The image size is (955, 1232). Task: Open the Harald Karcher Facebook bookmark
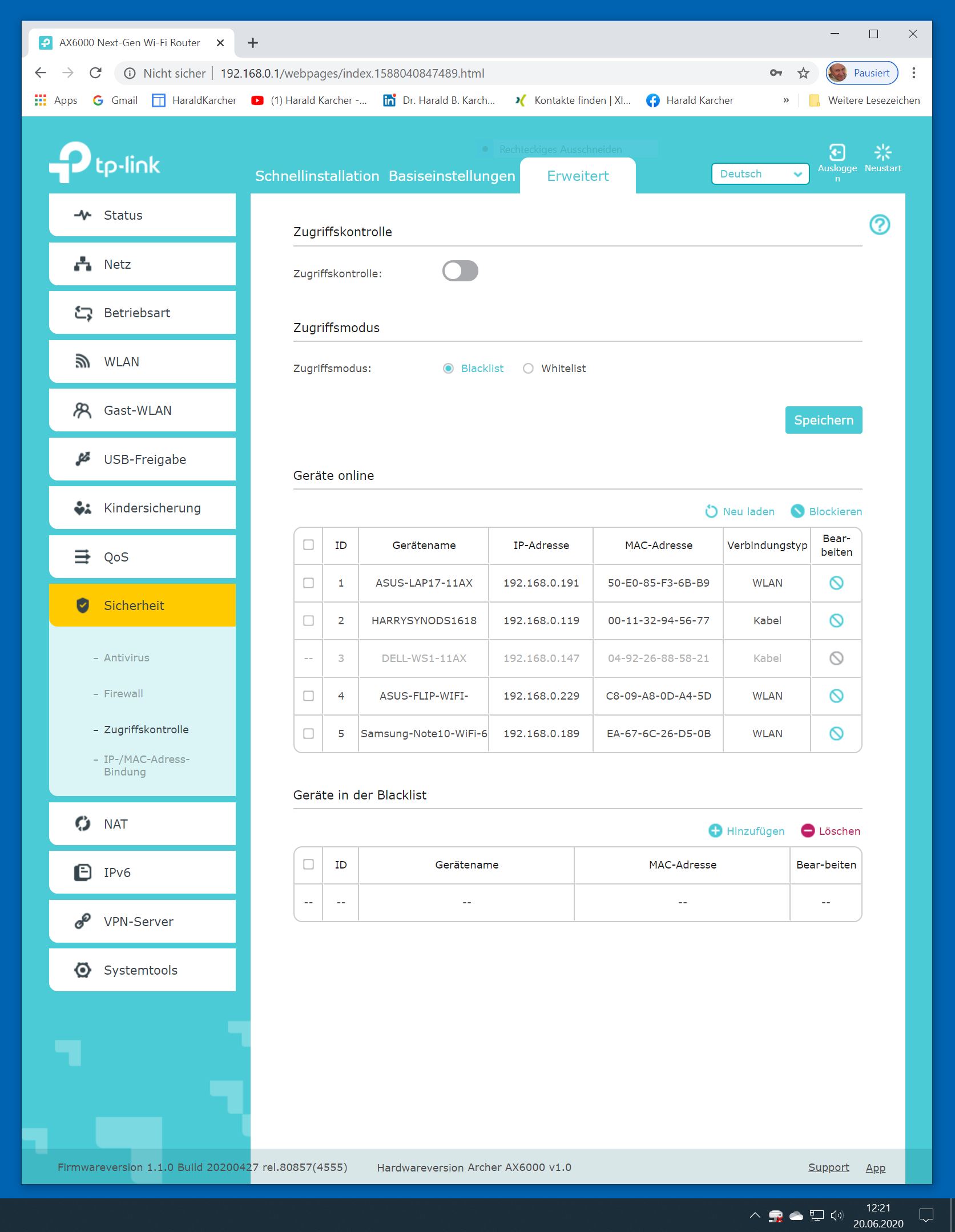[x=690, y=100]
